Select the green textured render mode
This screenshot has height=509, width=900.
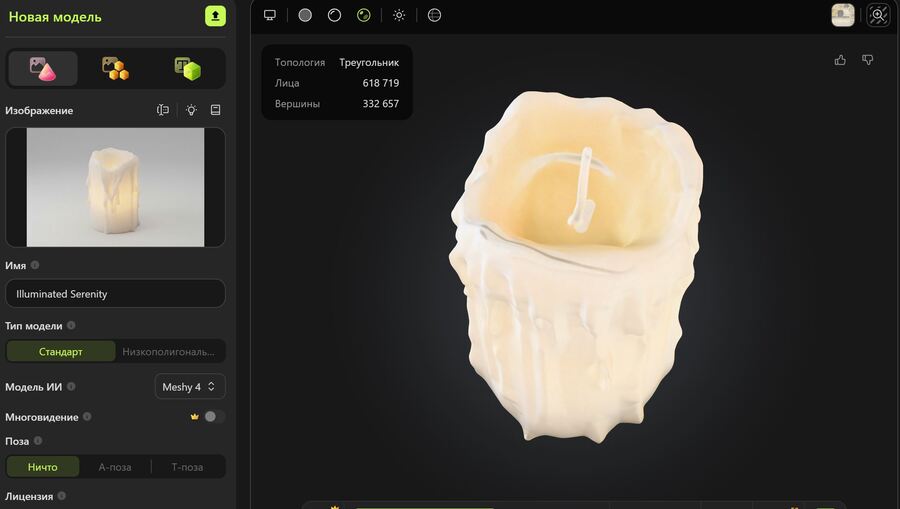363,15
